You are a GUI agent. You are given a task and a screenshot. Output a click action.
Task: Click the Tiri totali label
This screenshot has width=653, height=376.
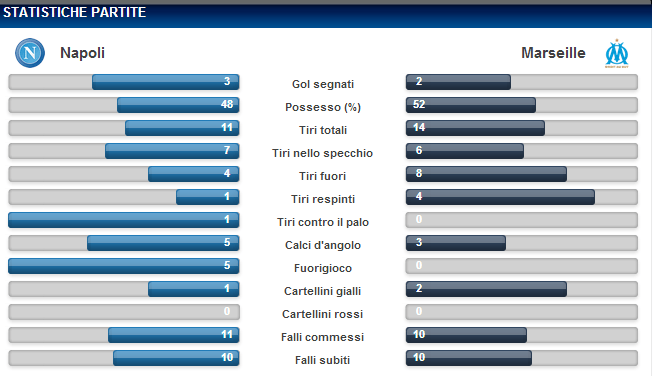point(323,130)
